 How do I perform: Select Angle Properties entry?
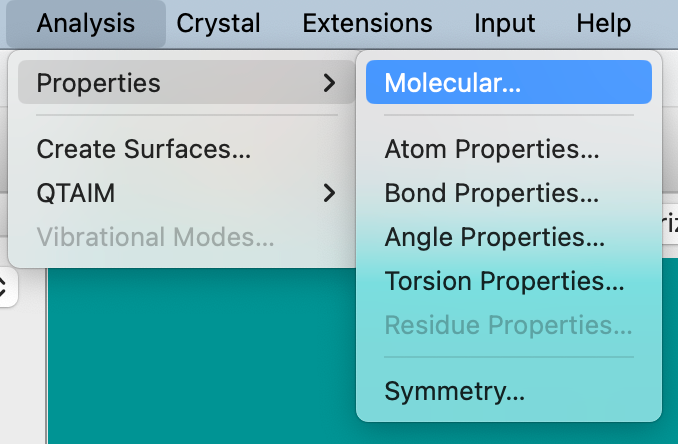coord(494,237)
